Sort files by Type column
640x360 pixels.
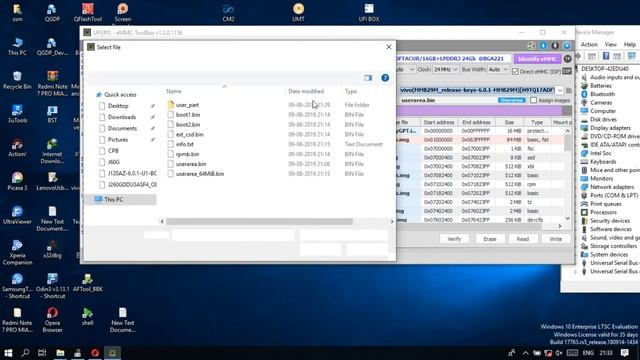350,91
